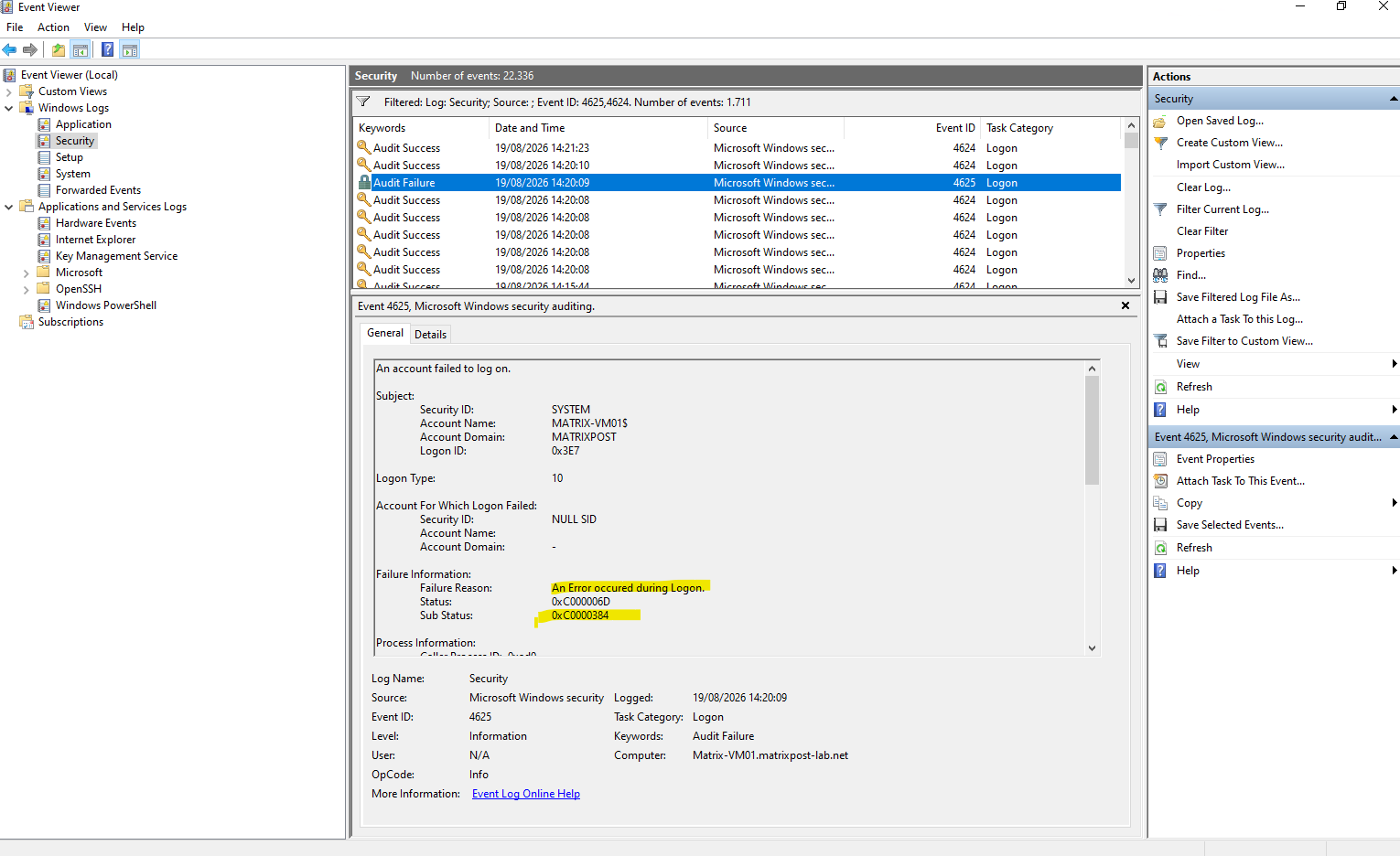Open the Copy submenu arrow in Actions
Viewport: 1400px width, 856px height.
pos(1394,503)
